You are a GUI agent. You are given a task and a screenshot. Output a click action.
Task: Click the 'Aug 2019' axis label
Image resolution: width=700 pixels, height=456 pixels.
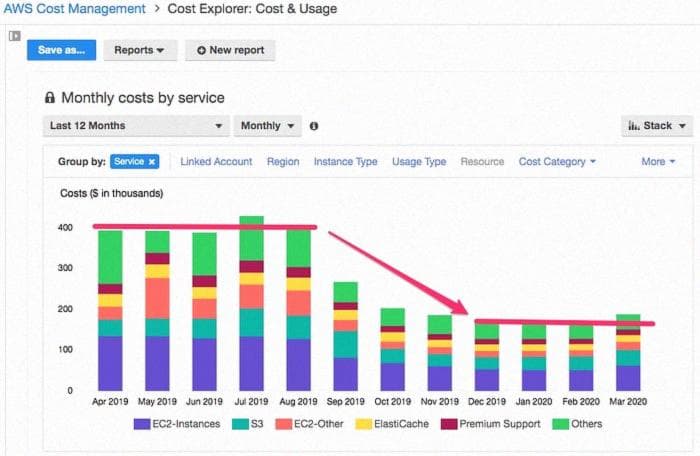pyautogui.click(x=298, y=402)
